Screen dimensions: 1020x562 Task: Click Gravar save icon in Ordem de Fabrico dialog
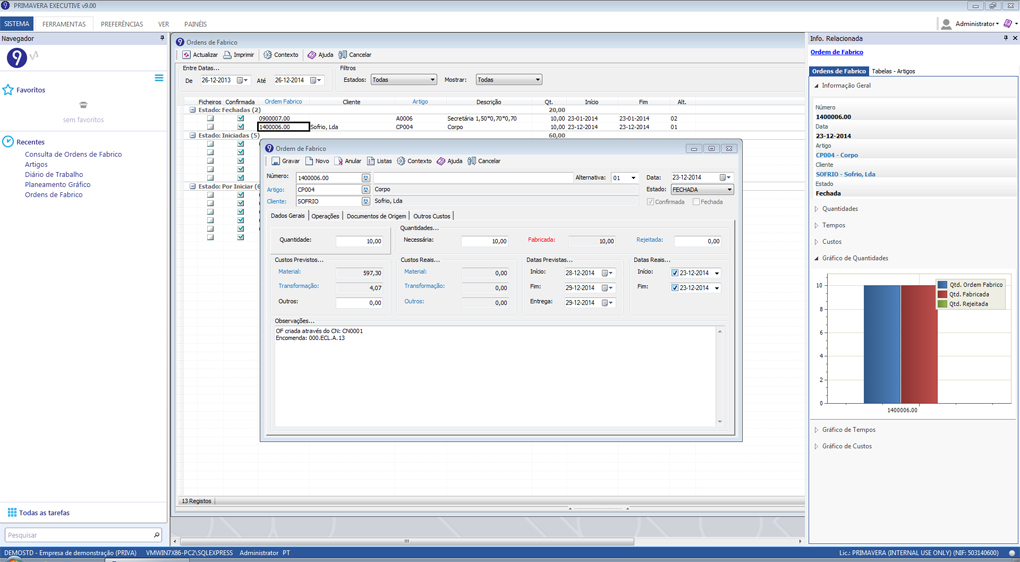tap(275, 161)
